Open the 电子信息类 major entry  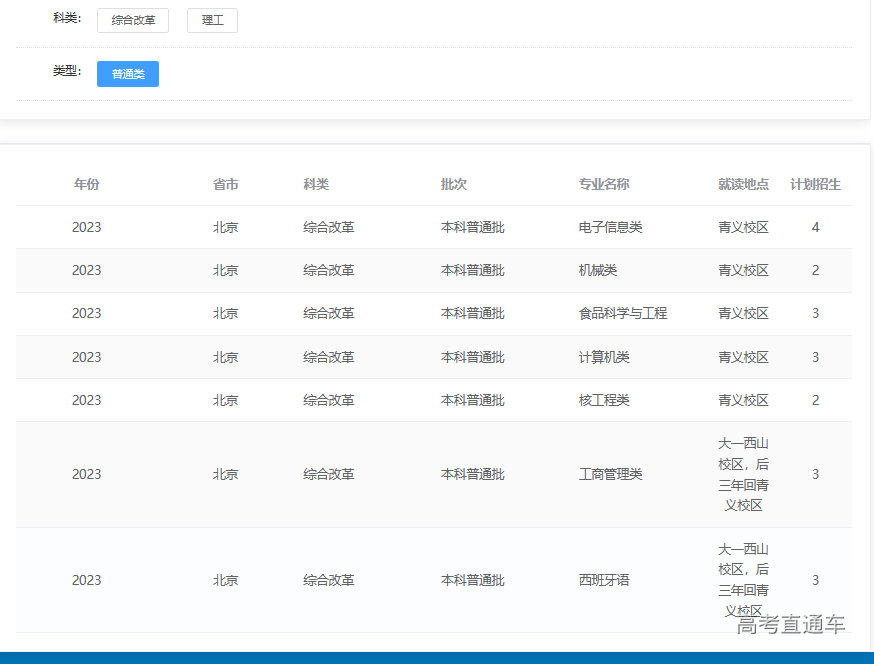point(610,227)
